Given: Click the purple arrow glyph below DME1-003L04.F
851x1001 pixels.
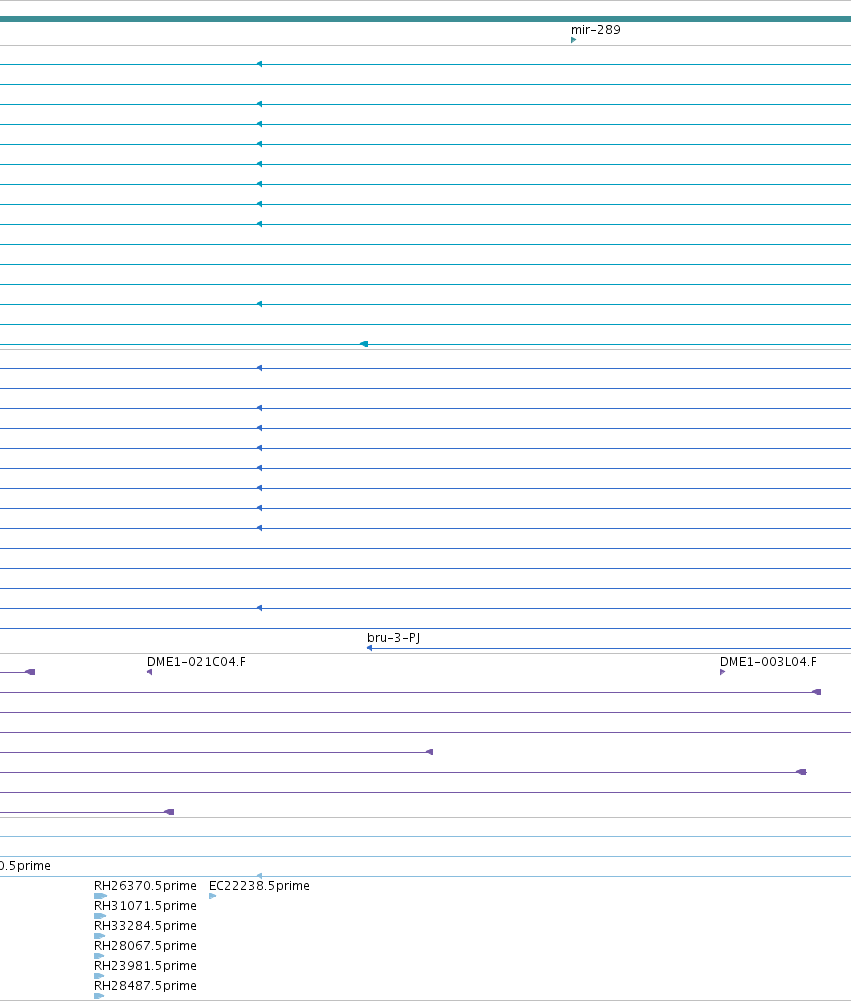Looking at the screenshot, I should tap(722, 672).
